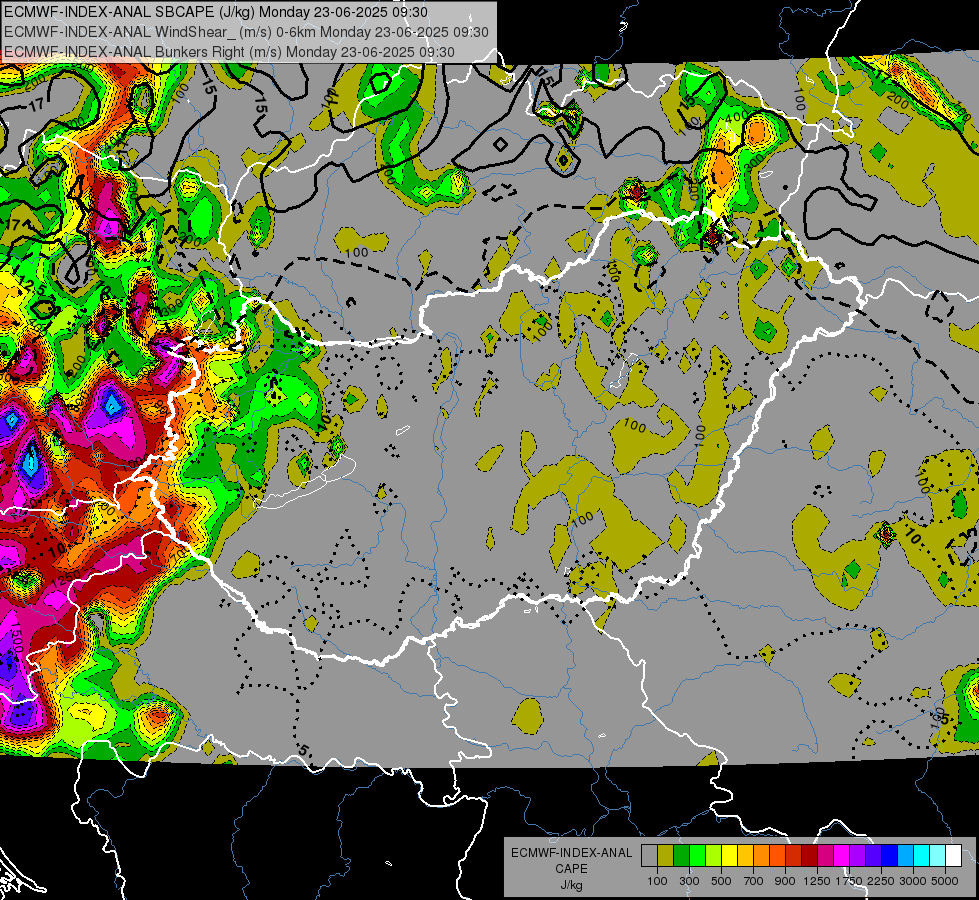
Task: Click the 2250 value under the color scale
Action: click(x=882, y=881)
